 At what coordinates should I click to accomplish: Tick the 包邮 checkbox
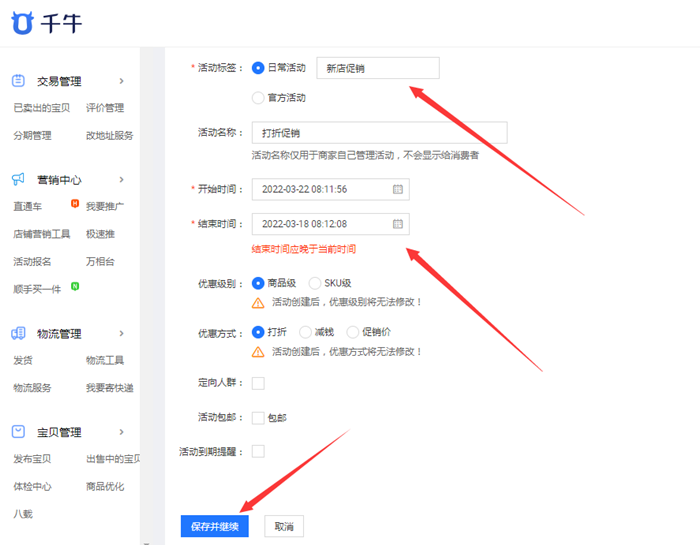[258, 417]
